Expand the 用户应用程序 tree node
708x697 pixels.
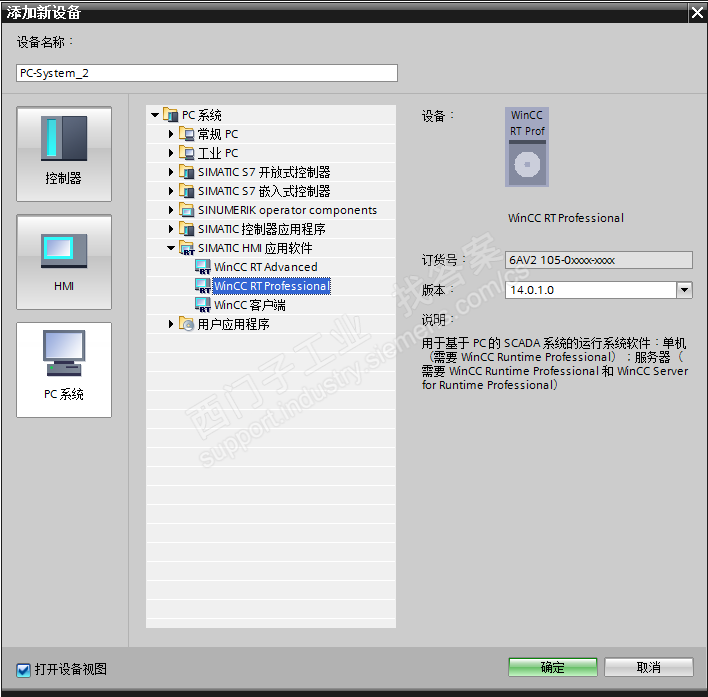click(171, 323)
